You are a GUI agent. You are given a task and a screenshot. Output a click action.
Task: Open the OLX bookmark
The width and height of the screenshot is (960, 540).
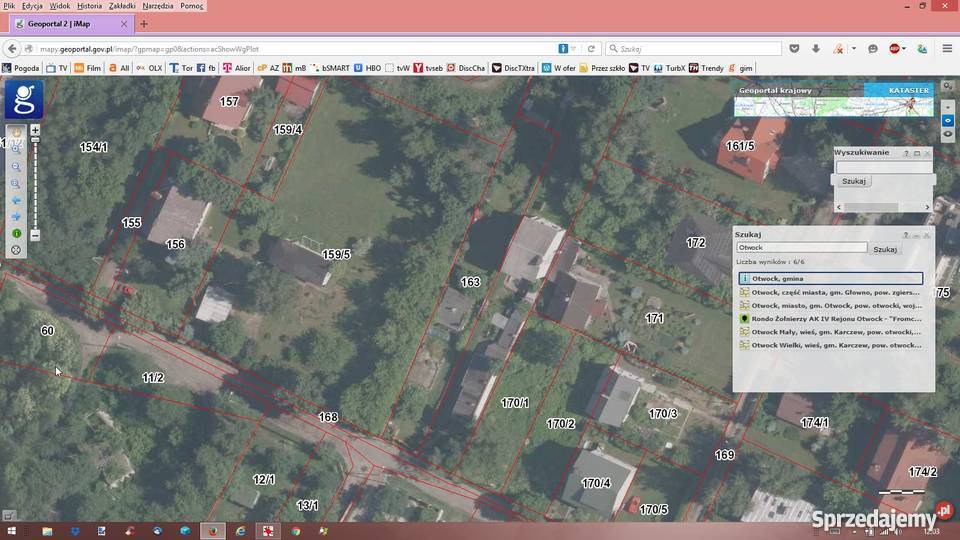pos(149,68)
